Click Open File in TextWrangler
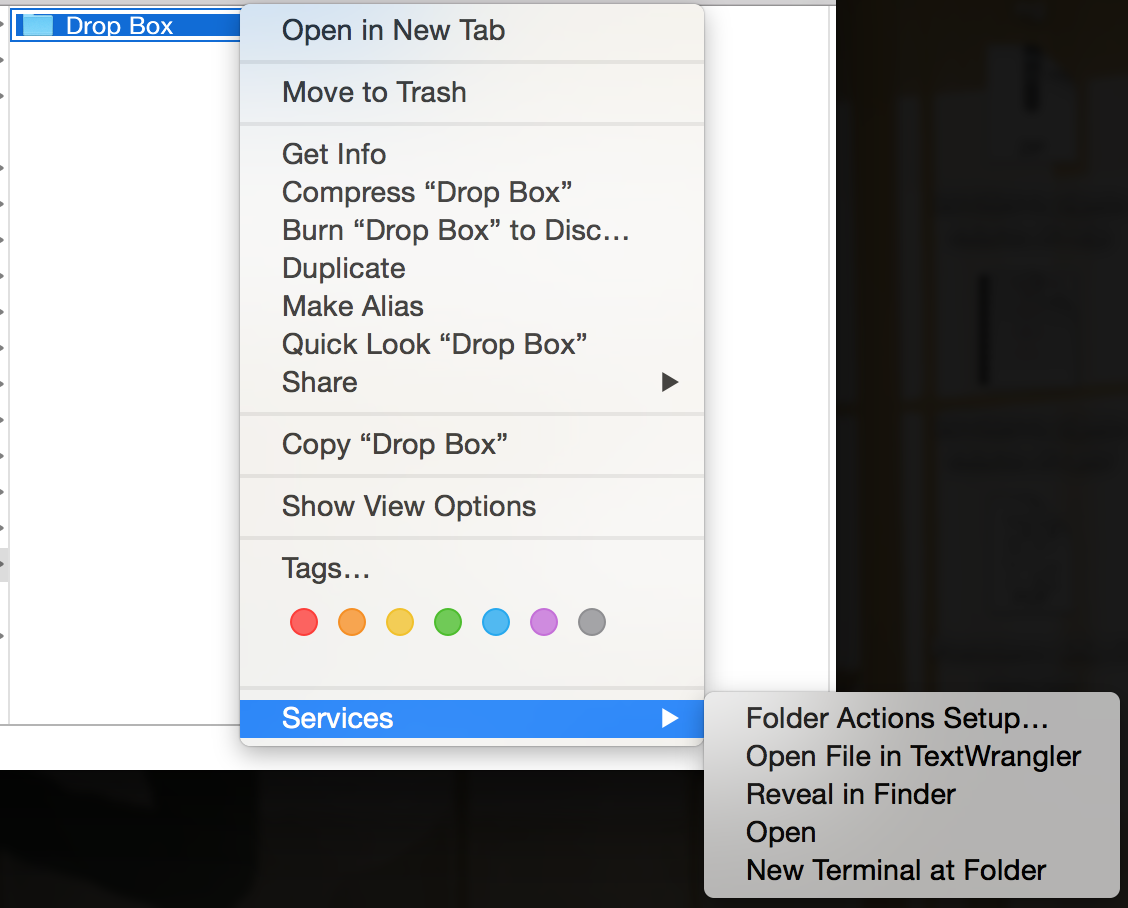 [913, 757]
